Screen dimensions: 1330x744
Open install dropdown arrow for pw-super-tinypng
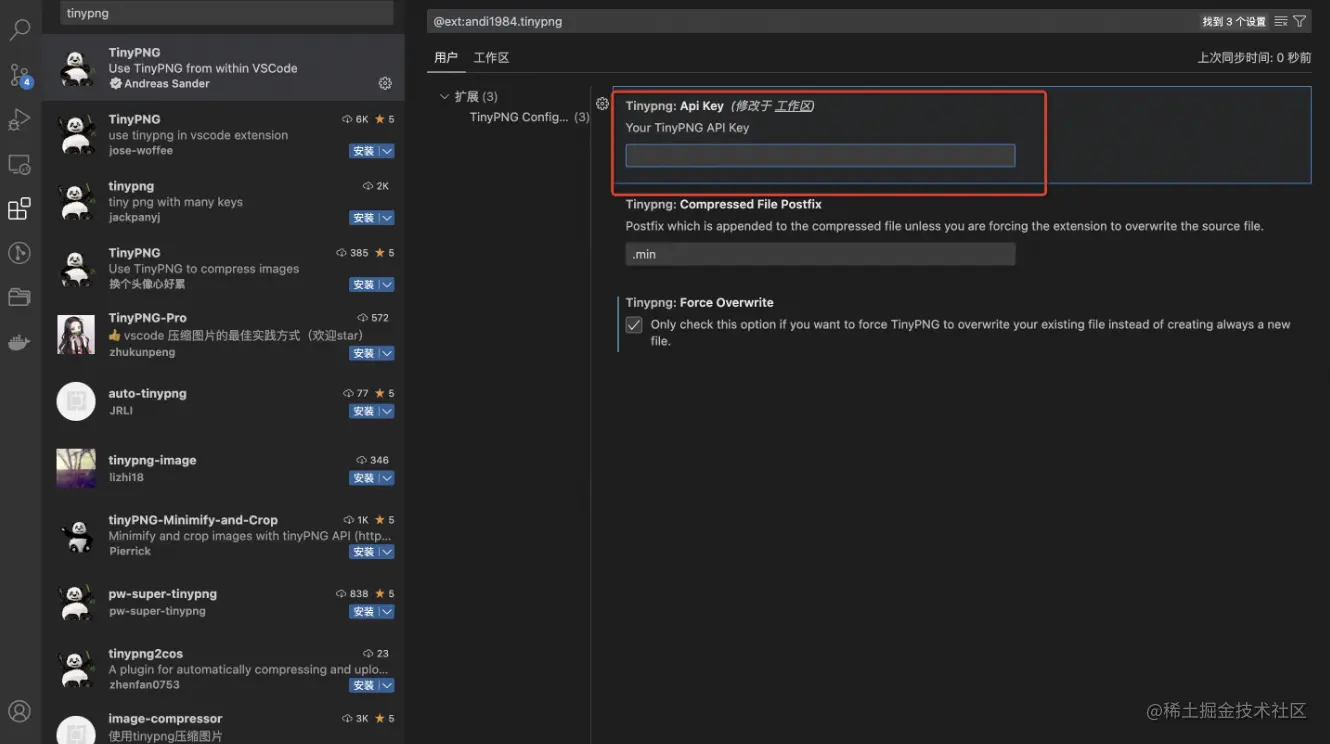387,611
